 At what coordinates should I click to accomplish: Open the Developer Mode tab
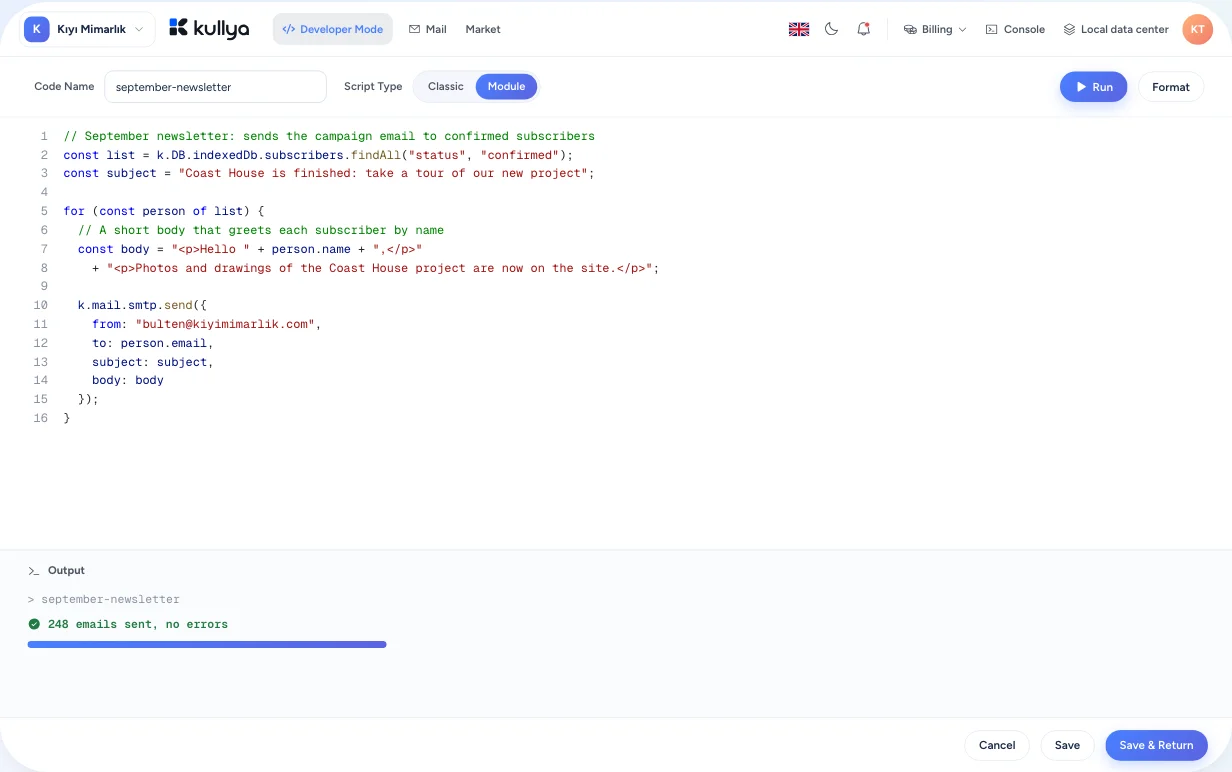pyautogui.click(x=333, y=29)
